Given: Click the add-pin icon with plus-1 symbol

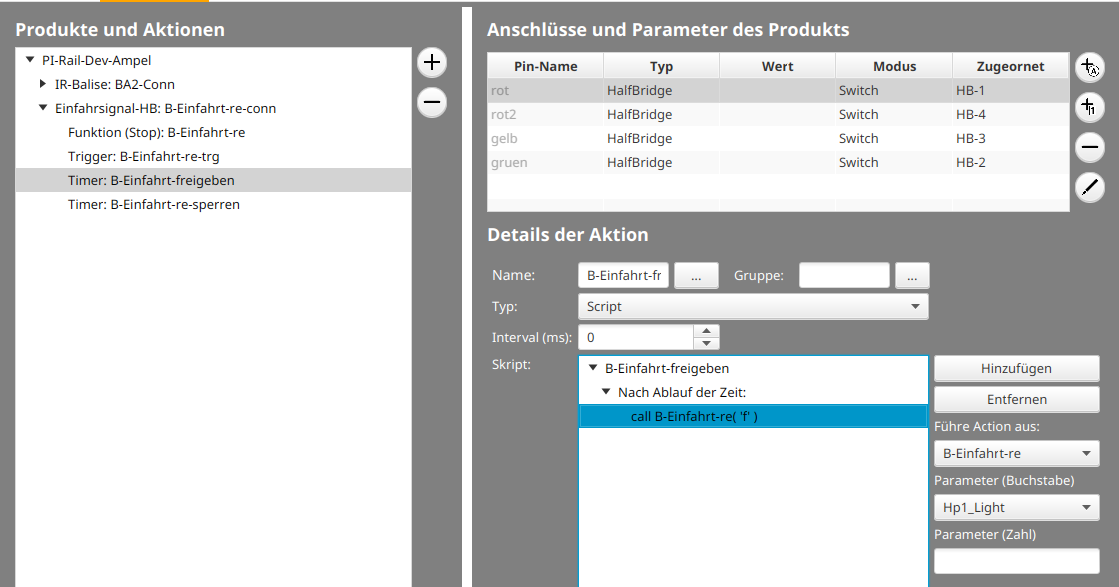Looking at the screenshot, I should pyautogui.click(x=1090, y=107).
